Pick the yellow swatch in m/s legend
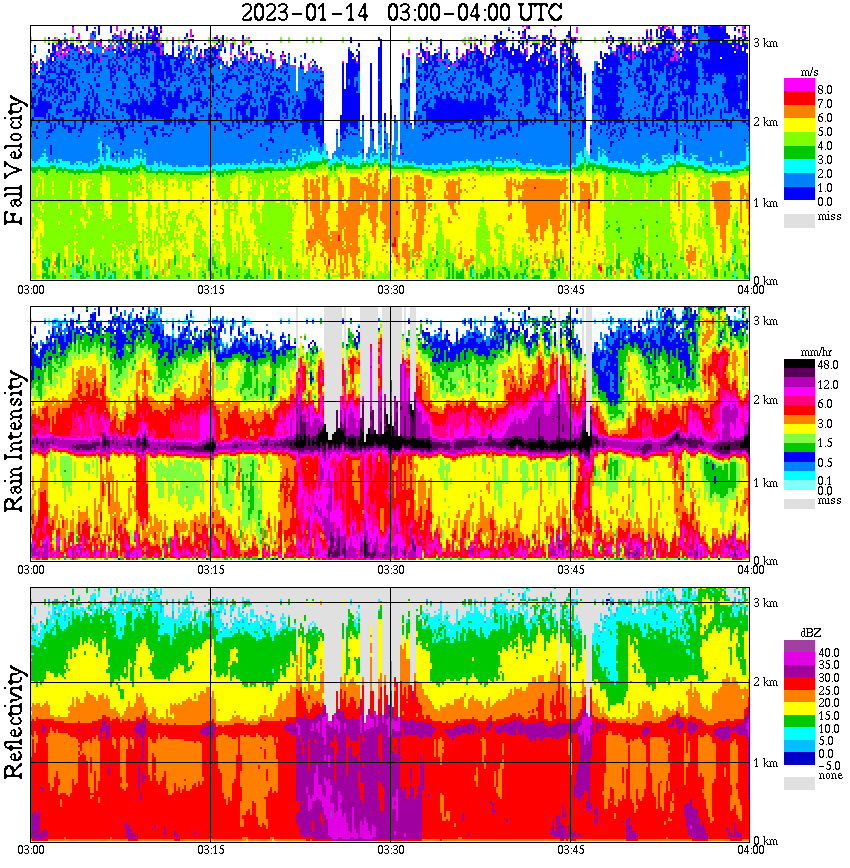The width and height of the screenshot is (850, 868). click(x=799, y=125)
